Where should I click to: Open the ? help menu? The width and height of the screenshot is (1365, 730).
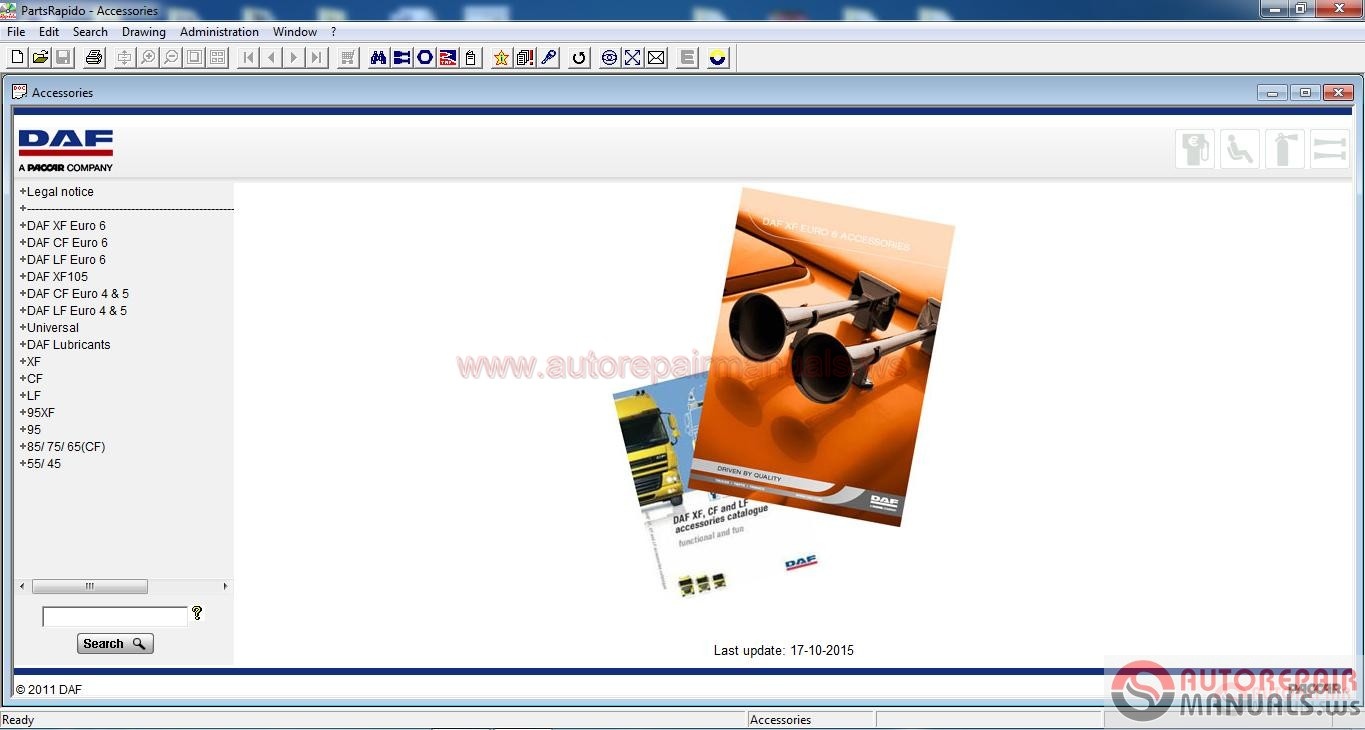click(333, 32)
